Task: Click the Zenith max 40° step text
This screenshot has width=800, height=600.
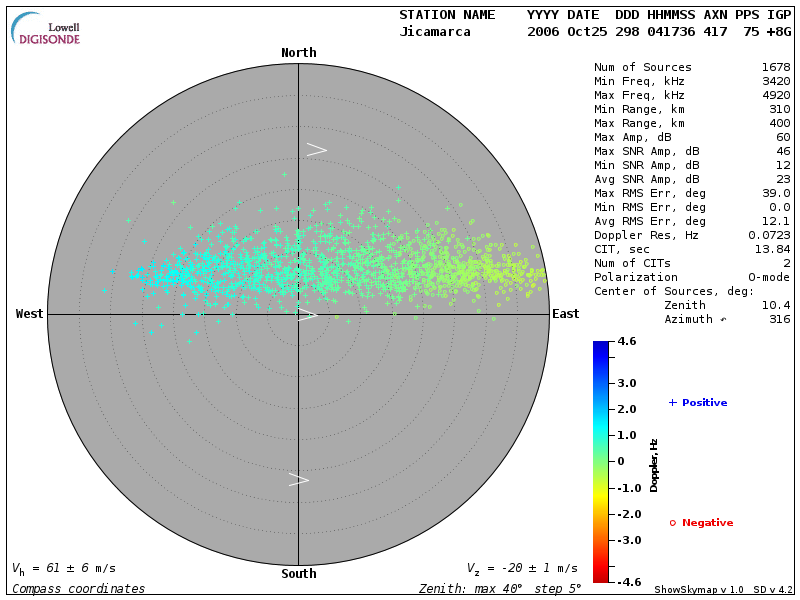Action: (x=499, y=589)
